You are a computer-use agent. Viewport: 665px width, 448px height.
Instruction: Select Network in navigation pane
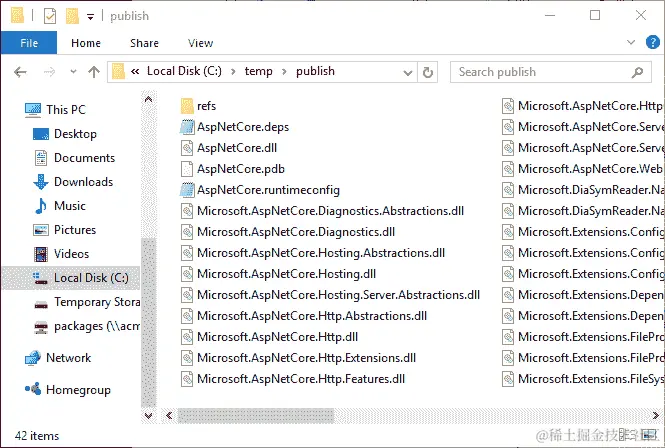[x=58, y=358]
